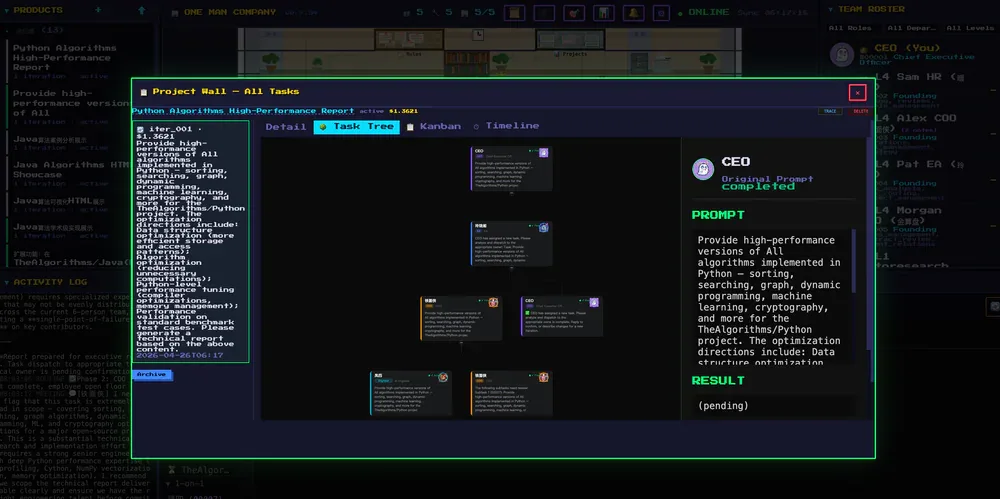Image resolution: width=1000 pixels, height=499 pixels.
Task: Select the Task Tree tab
Action: tap(357, 126)
